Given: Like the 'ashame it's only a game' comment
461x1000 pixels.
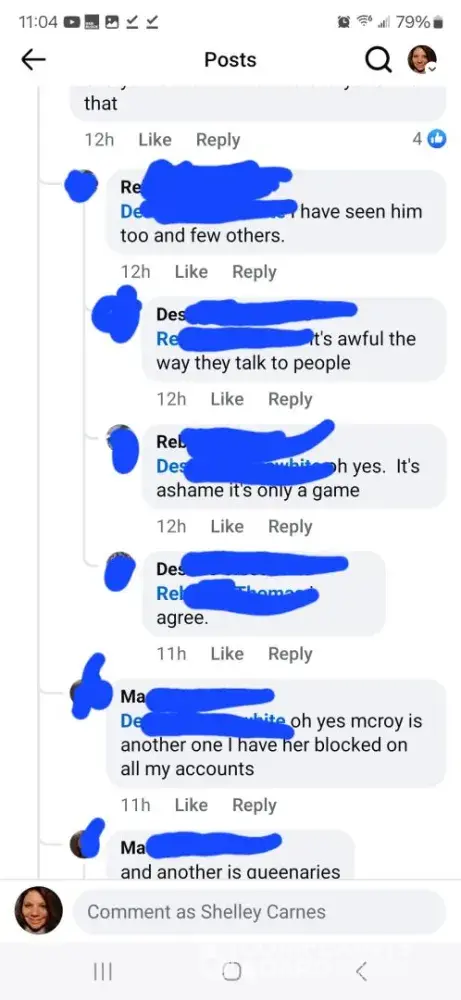Looking at the screenshot, I should point(227,526).
